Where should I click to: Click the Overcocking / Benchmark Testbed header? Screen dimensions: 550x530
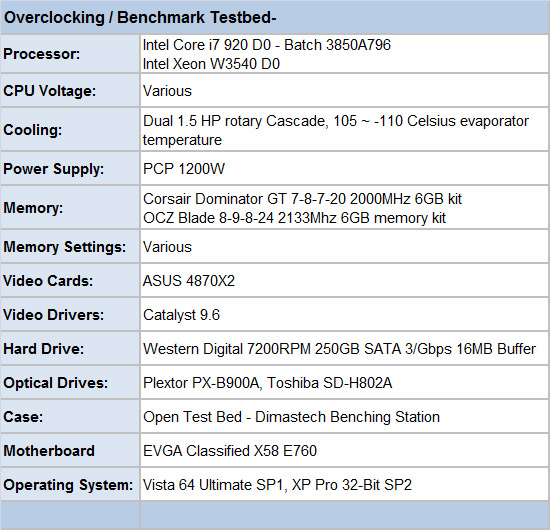pos(140,18)
